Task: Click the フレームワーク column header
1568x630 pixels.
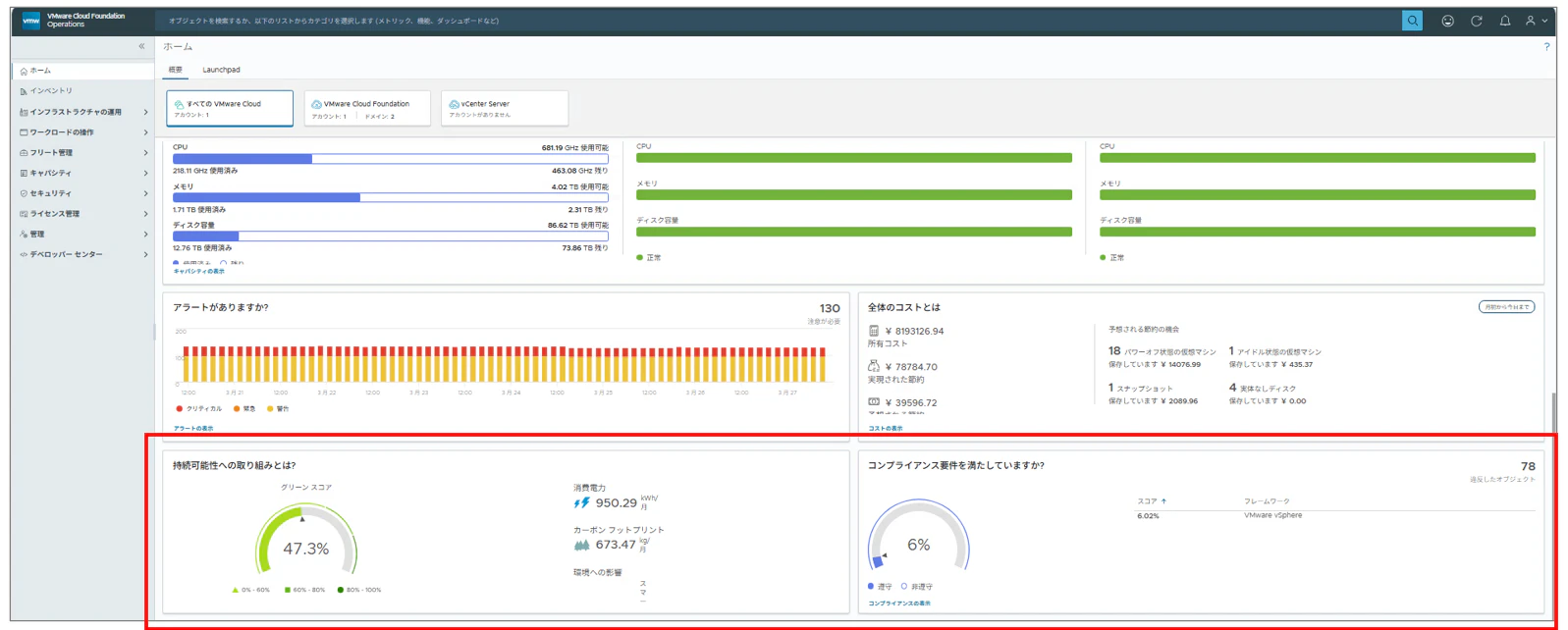Action: 1267,500
